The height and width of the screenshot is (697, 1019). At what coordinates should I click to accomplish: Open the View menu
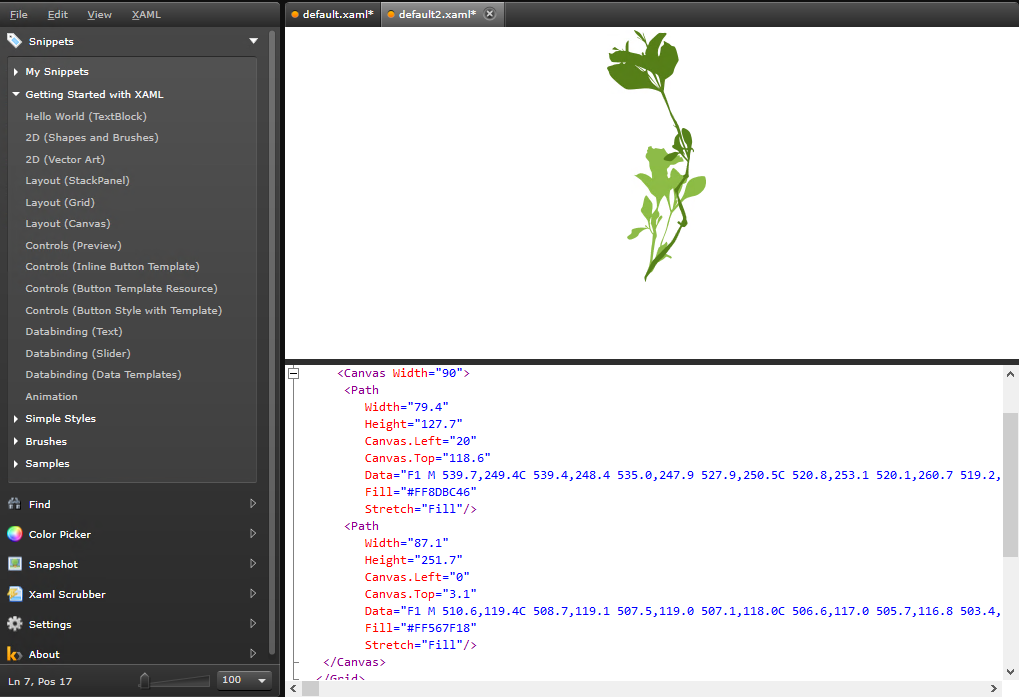point(99,14)
